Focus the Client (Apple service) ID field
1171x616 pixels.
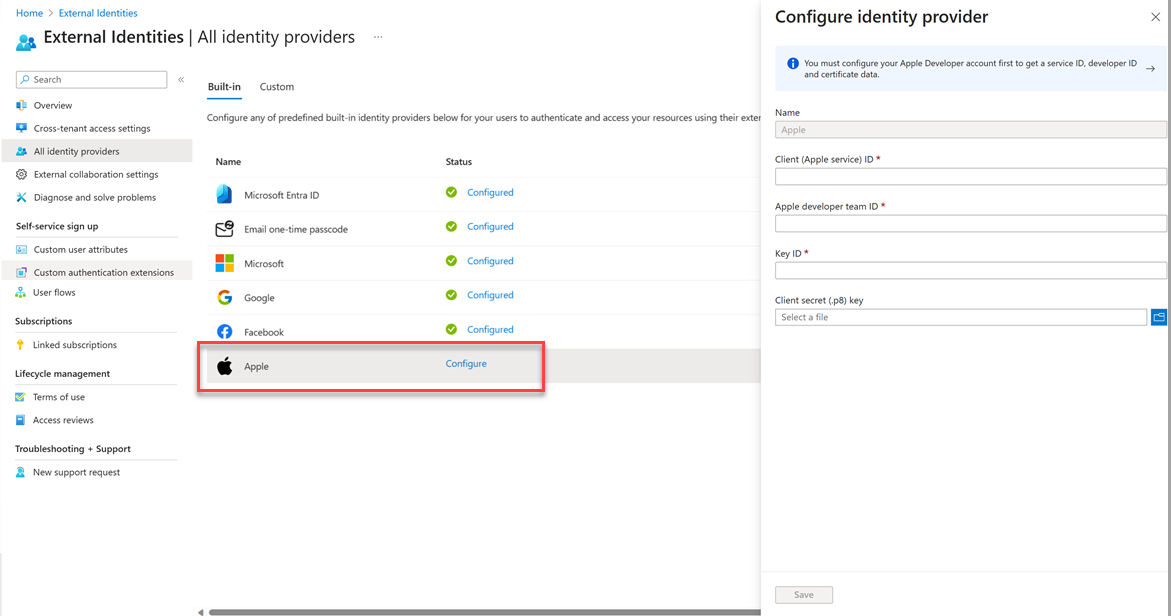click(x=970, y=176)
